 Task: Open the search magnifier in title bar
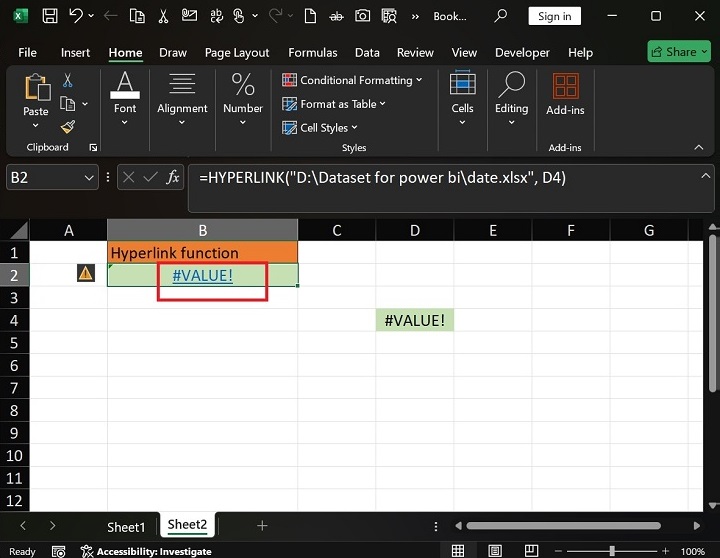[500, 16]
